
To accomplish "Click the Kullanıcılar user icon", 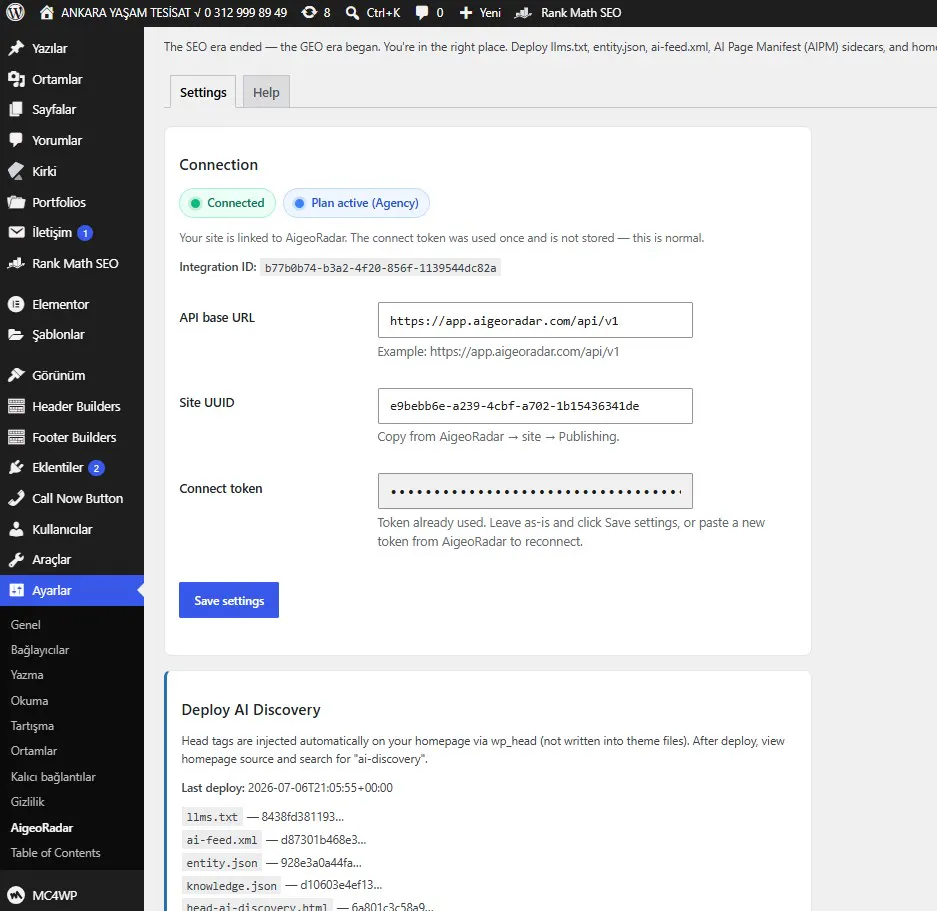I will click(x=16, y=529).
